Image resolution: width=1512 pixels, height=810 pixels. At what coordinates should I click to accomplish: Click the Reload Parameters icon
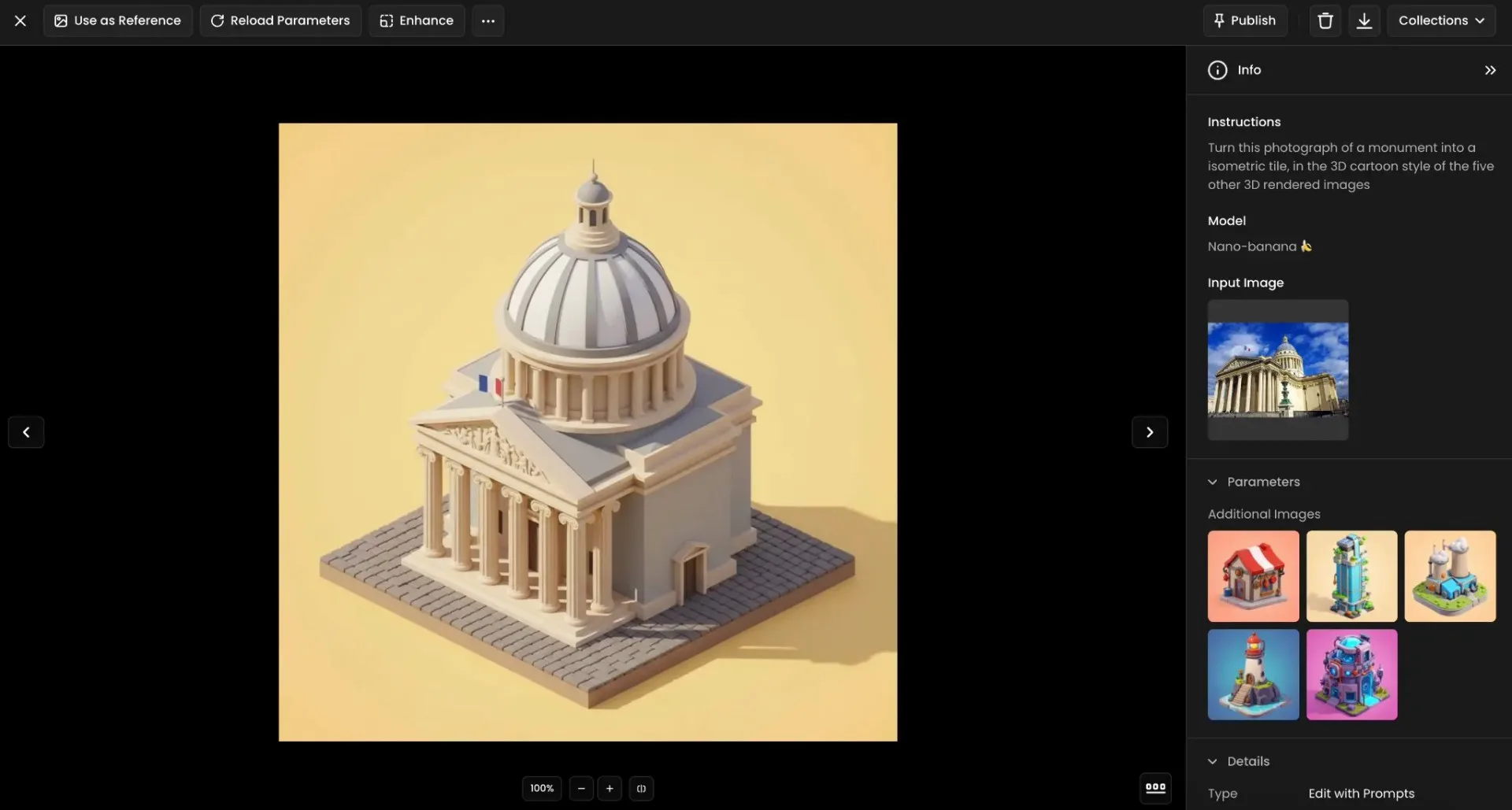pos(217,20)
